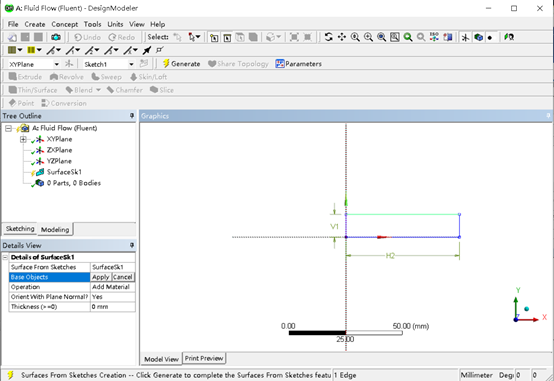Activate the Box Zoom tool
The height and width of the screenshot is (381, 554).
368,37
